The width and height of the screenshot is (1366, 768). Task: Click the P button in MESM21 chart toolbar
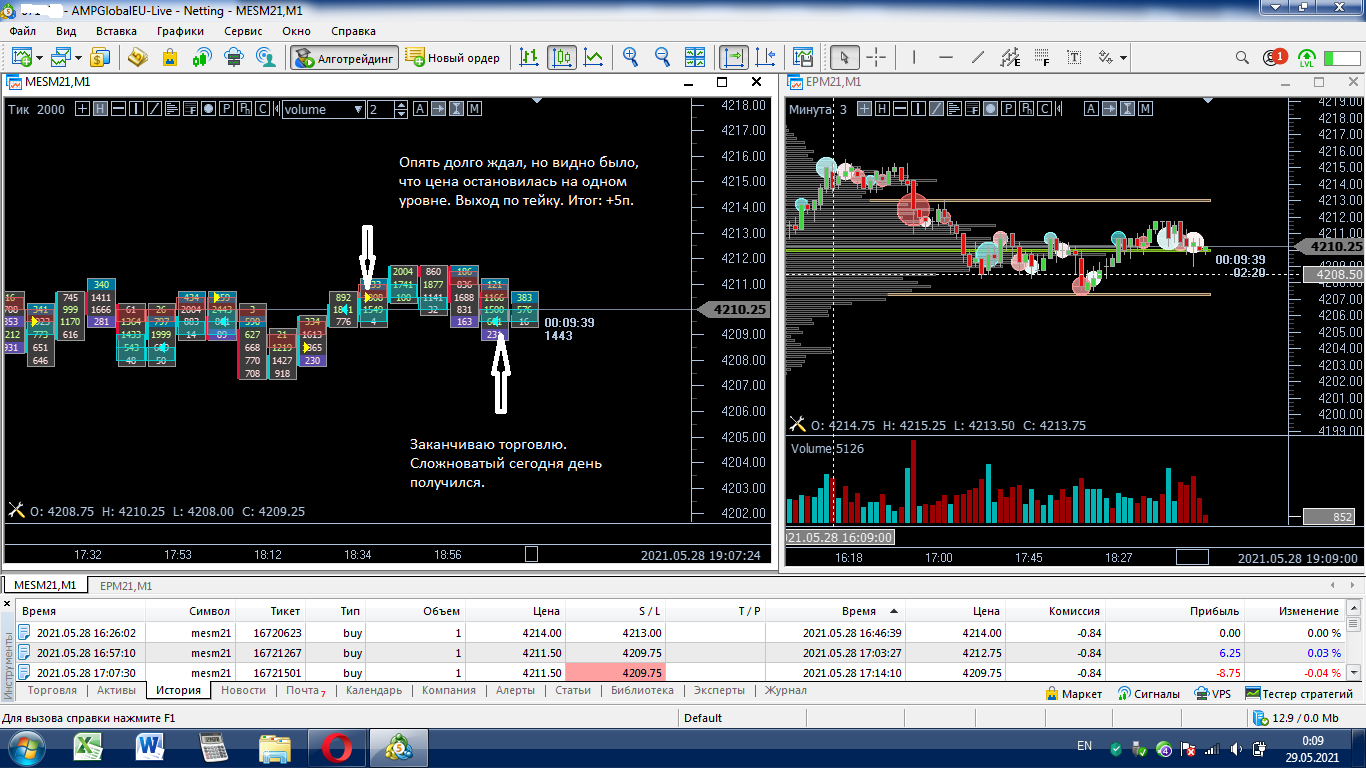click(x=226, y=109)
